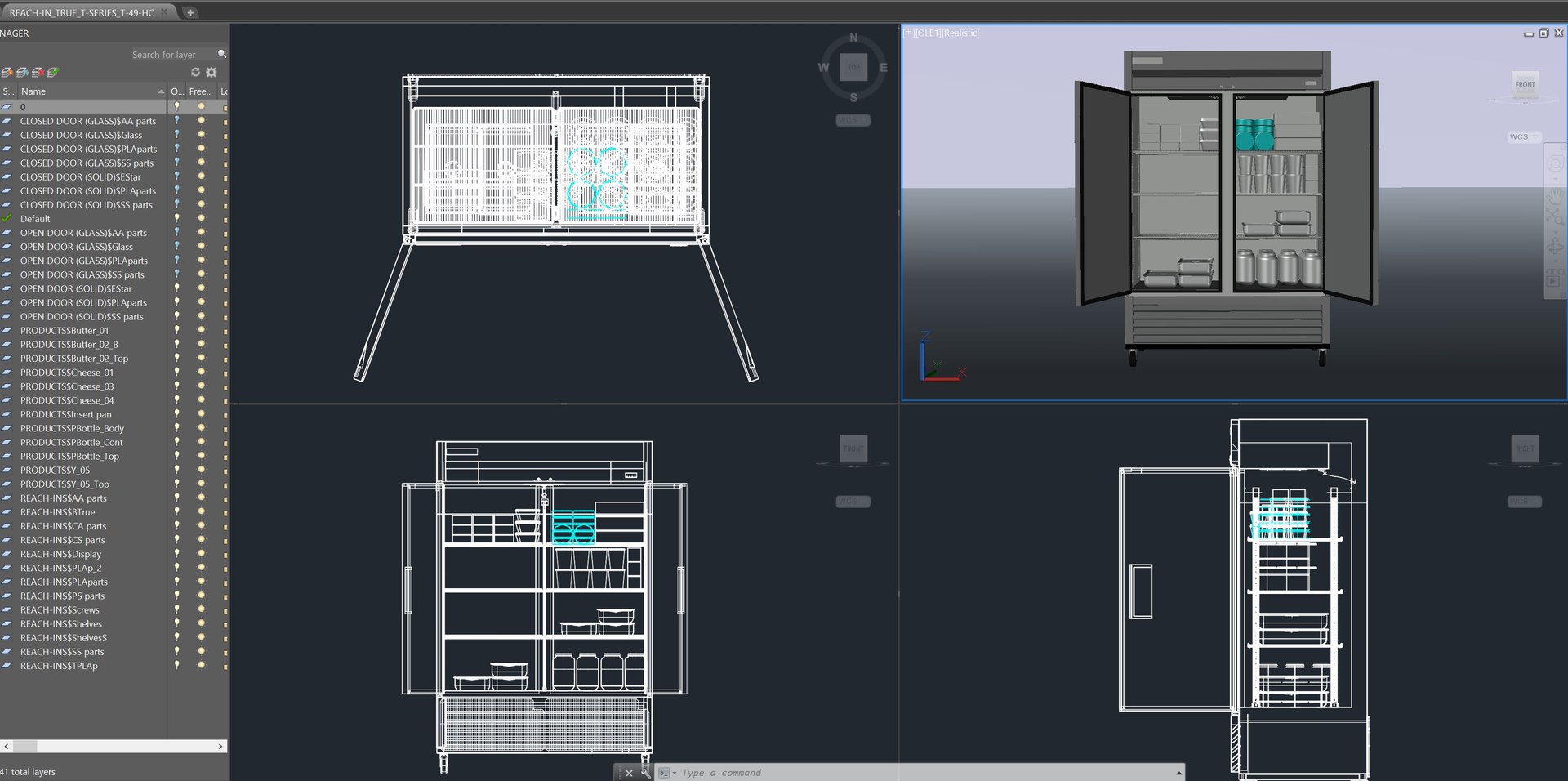The height and width of the screenshot is (781, 1568).
Task: Sort layers by the Name column header
Action: pos(91,91)
